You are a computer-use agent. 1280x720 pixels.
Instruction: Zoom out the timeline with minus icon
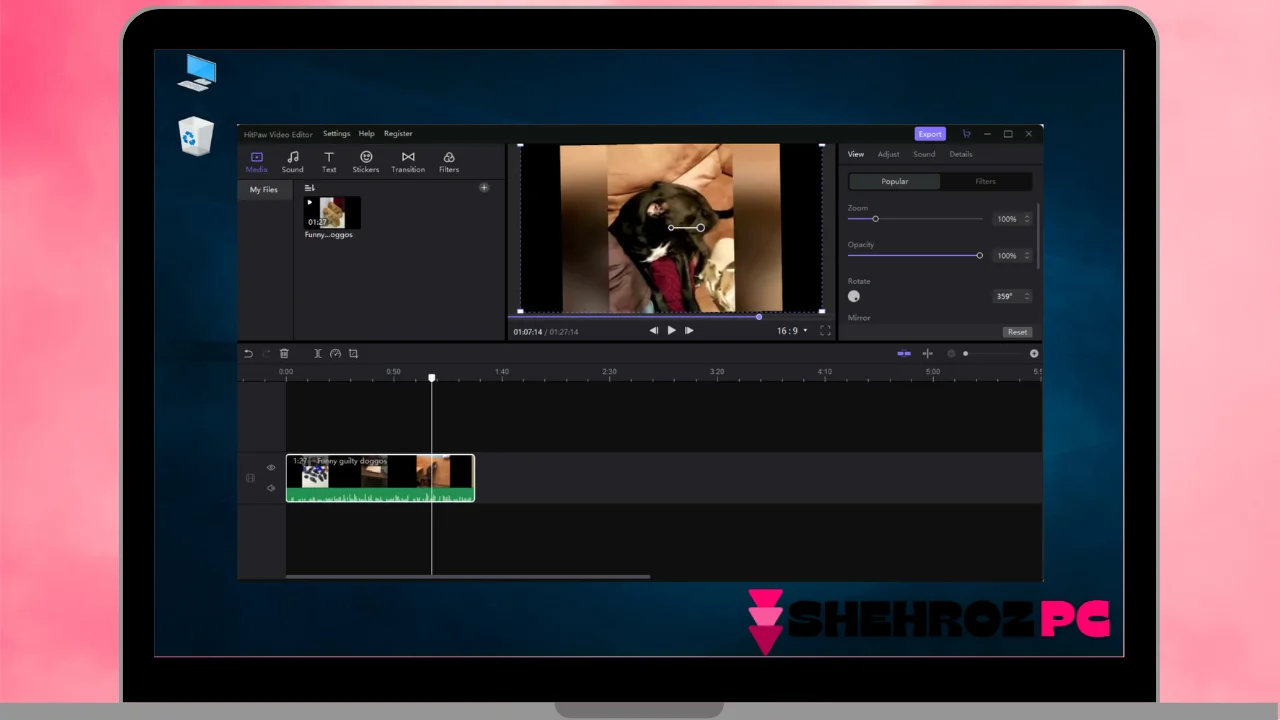951,353
